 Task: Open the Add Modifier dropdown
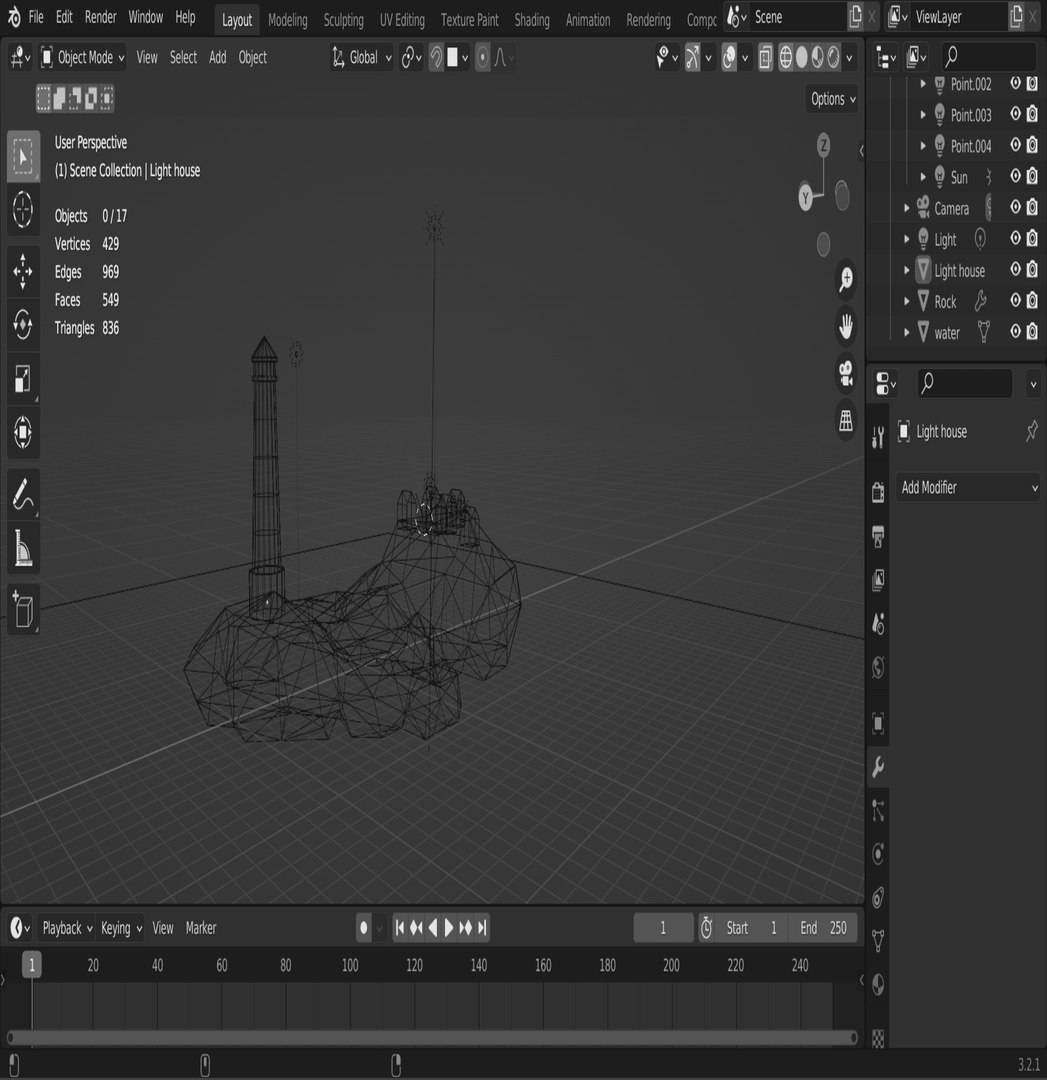tap(968, 488)
